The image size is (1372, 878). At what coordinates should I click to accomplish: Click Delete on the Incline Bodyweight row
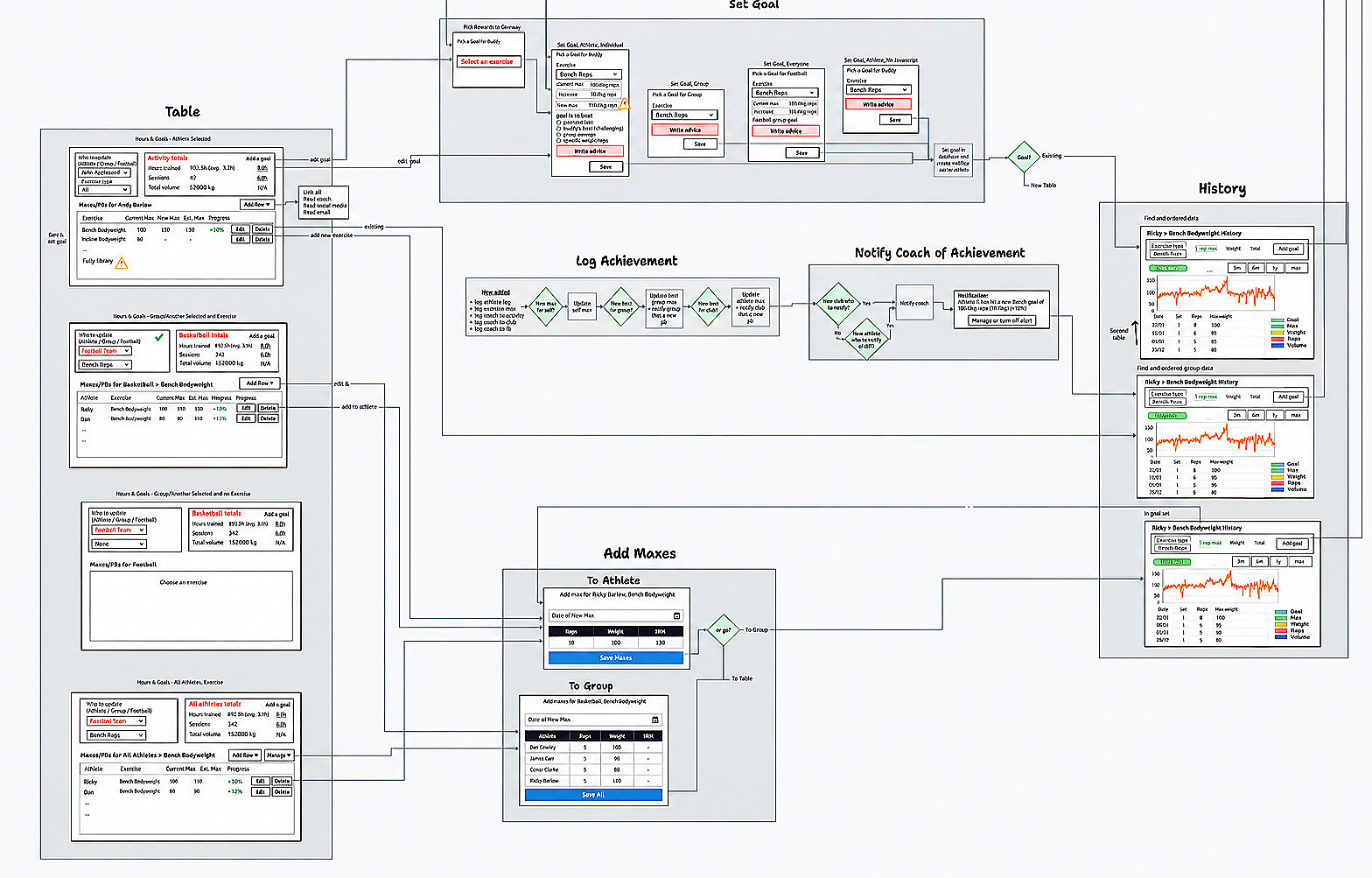pyautogui.click(x=262, y=239)
